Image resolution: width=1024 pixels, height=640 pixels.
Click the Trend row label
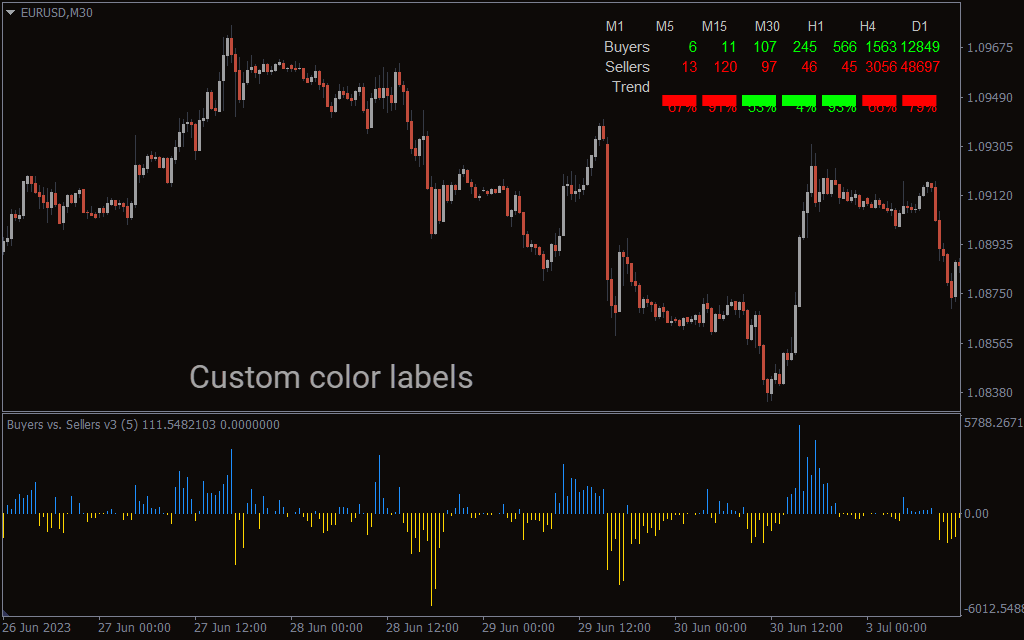pyautogui.click(x=631, y=87)
